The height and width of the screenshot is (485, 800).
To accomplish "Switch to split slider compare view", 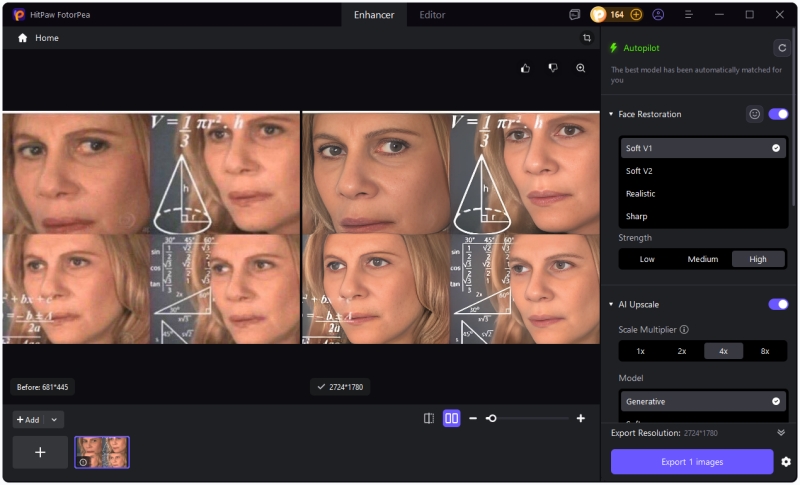I will pos(429,419).
